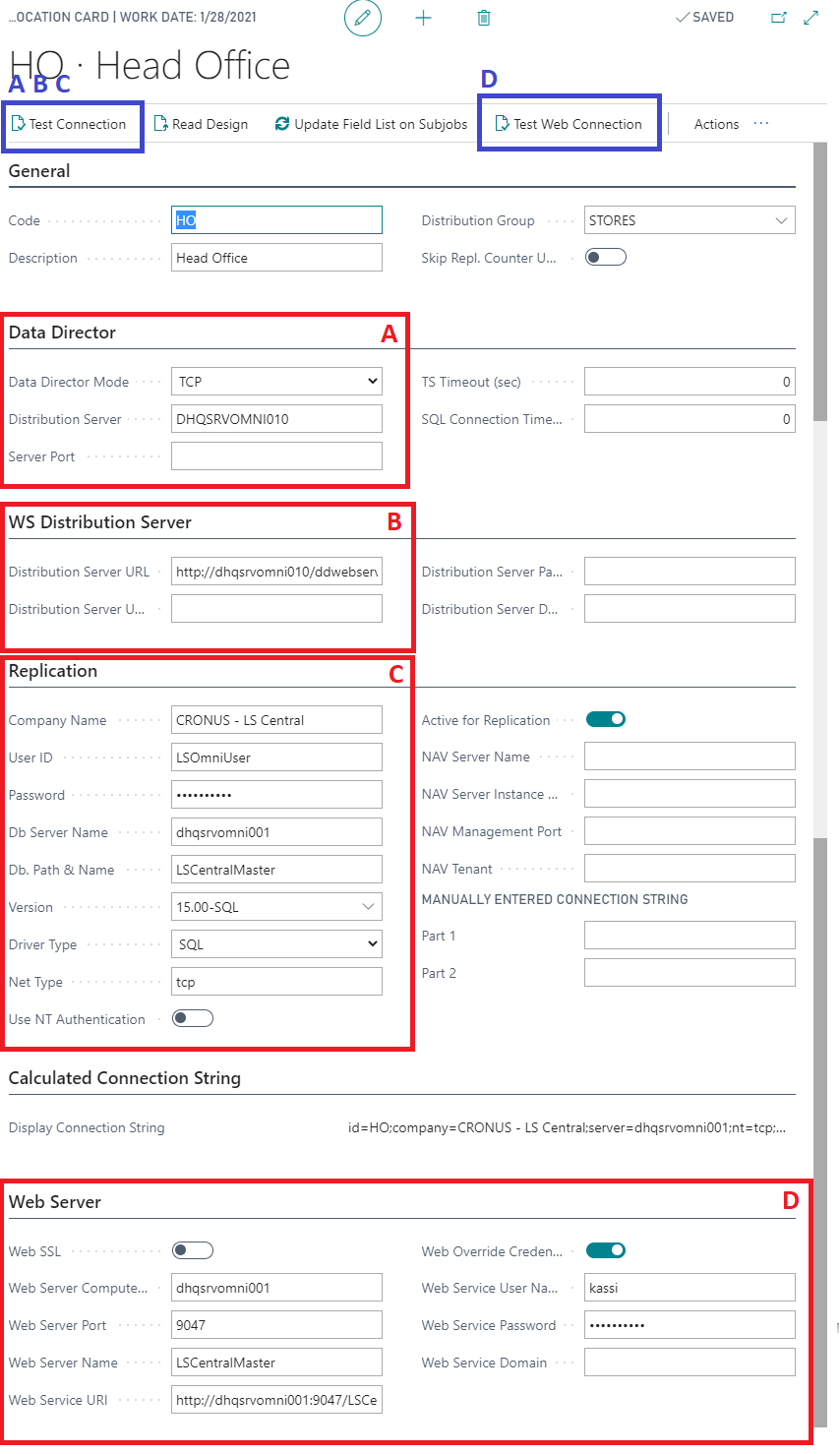This screenshot has height=1454, width=840.
Task: Click the Test Web Connection action
Action: point(569,124)
